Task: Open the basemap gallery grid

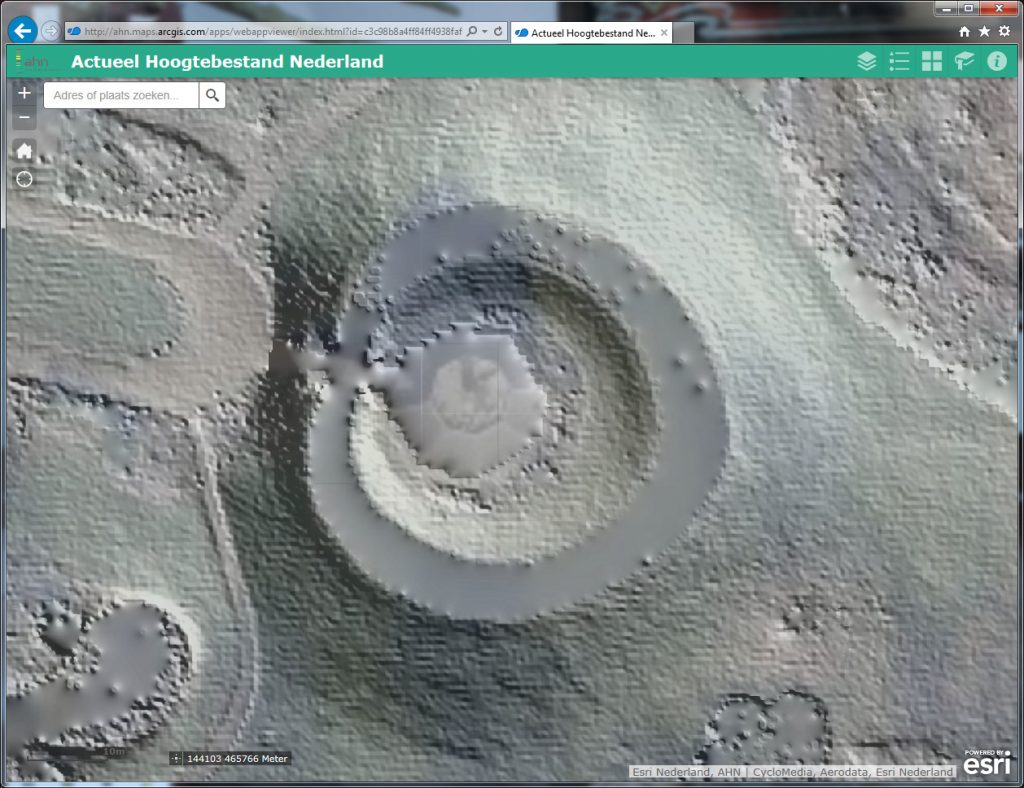Action: pyautogui.click(x=932, y=61)
